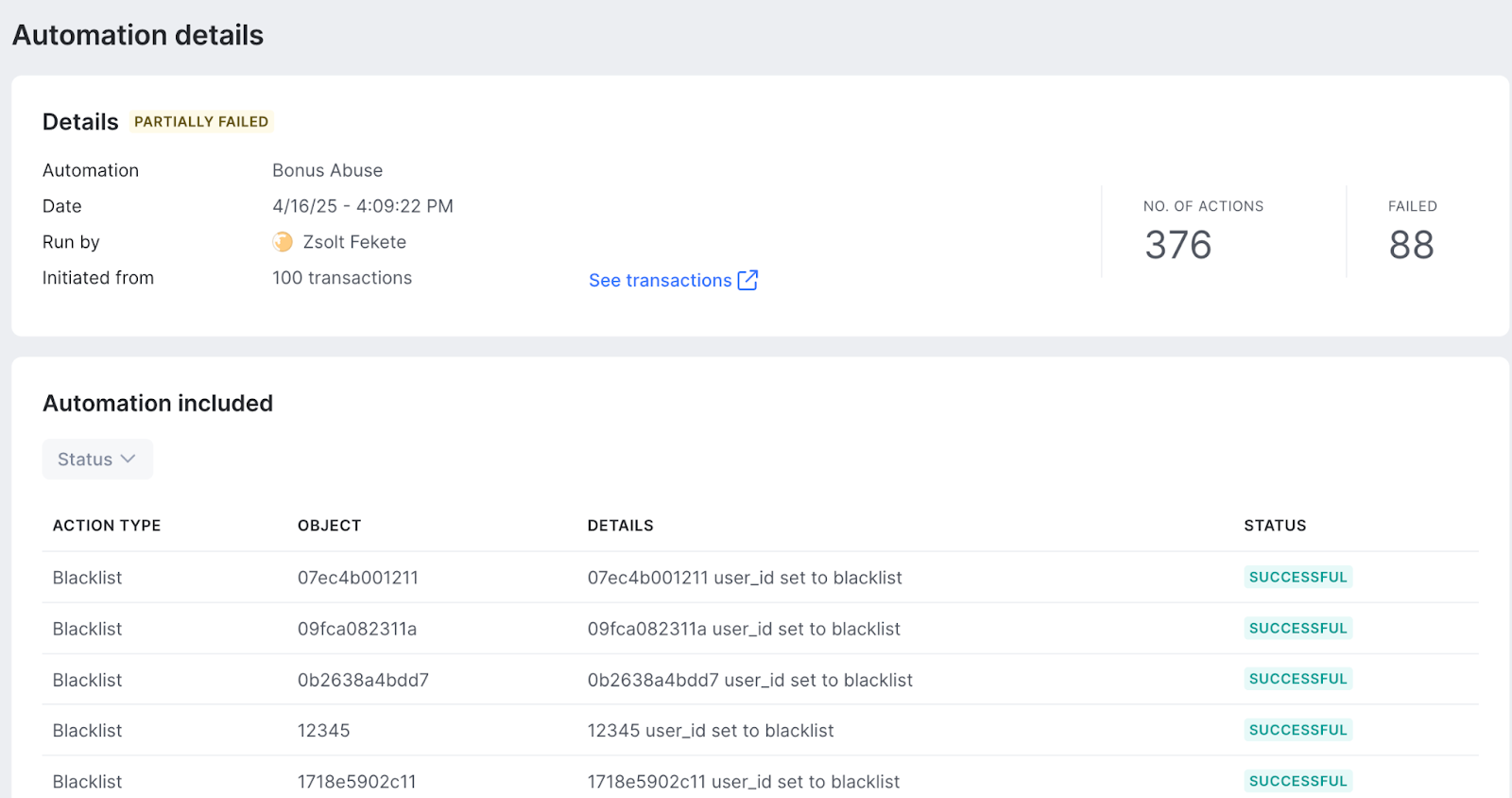The width and height of the screenshot is (1512, 798).
Task: Click Zsolt Fekete's avatar icon
Action: (283, 242)
